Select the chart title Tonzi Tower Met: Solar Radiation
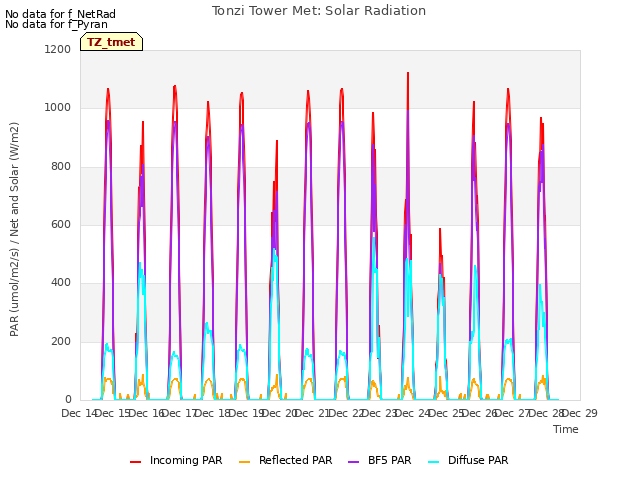This screenshot has width=640, height=480. 319,11
